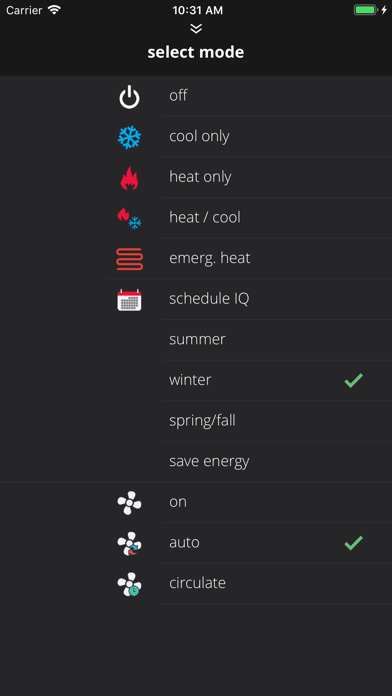Tap the red flame heat icon
Viewport: 392px width, 696px height.
tap(129, 178)
